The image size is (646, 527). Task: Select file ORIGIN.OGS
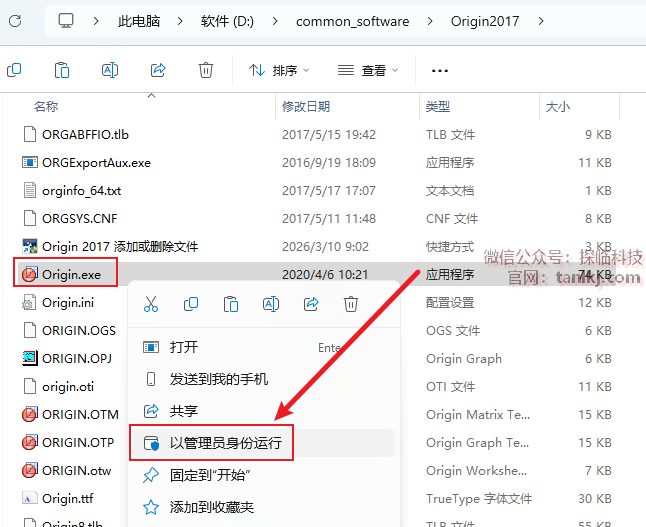(79, 330)
